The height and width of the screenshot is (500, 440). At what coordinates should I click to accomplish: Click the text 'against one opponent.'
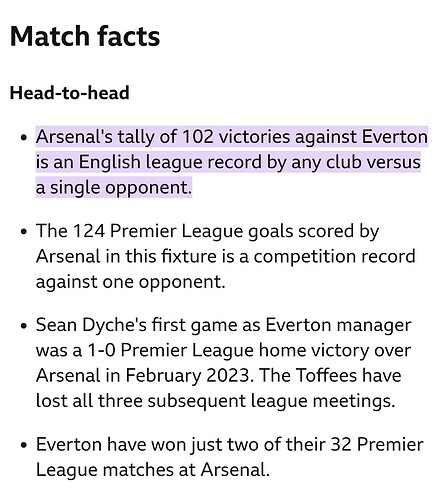pos(130,282)
